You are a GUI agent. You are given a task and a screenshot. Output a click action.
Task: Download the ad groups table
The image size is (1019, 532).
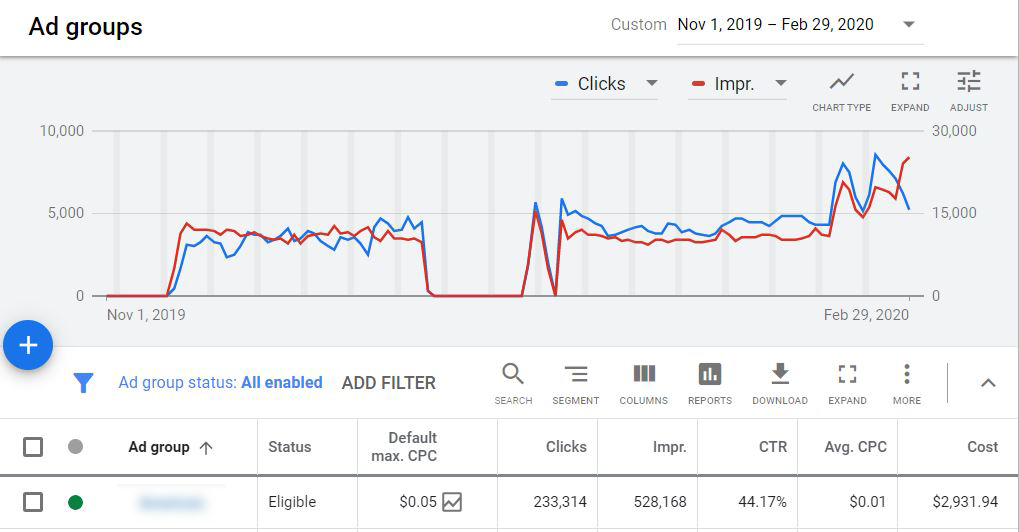pos(779,383)
